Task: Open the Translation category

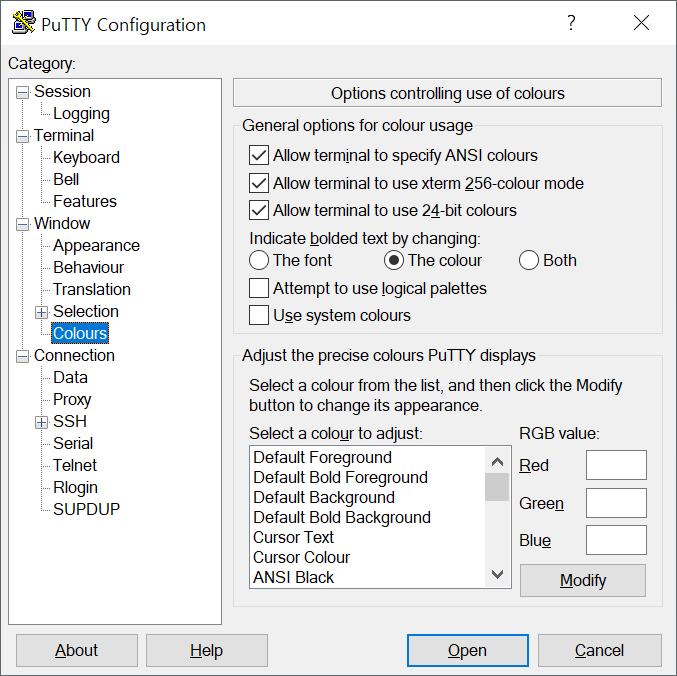Action: coord(92,290)
